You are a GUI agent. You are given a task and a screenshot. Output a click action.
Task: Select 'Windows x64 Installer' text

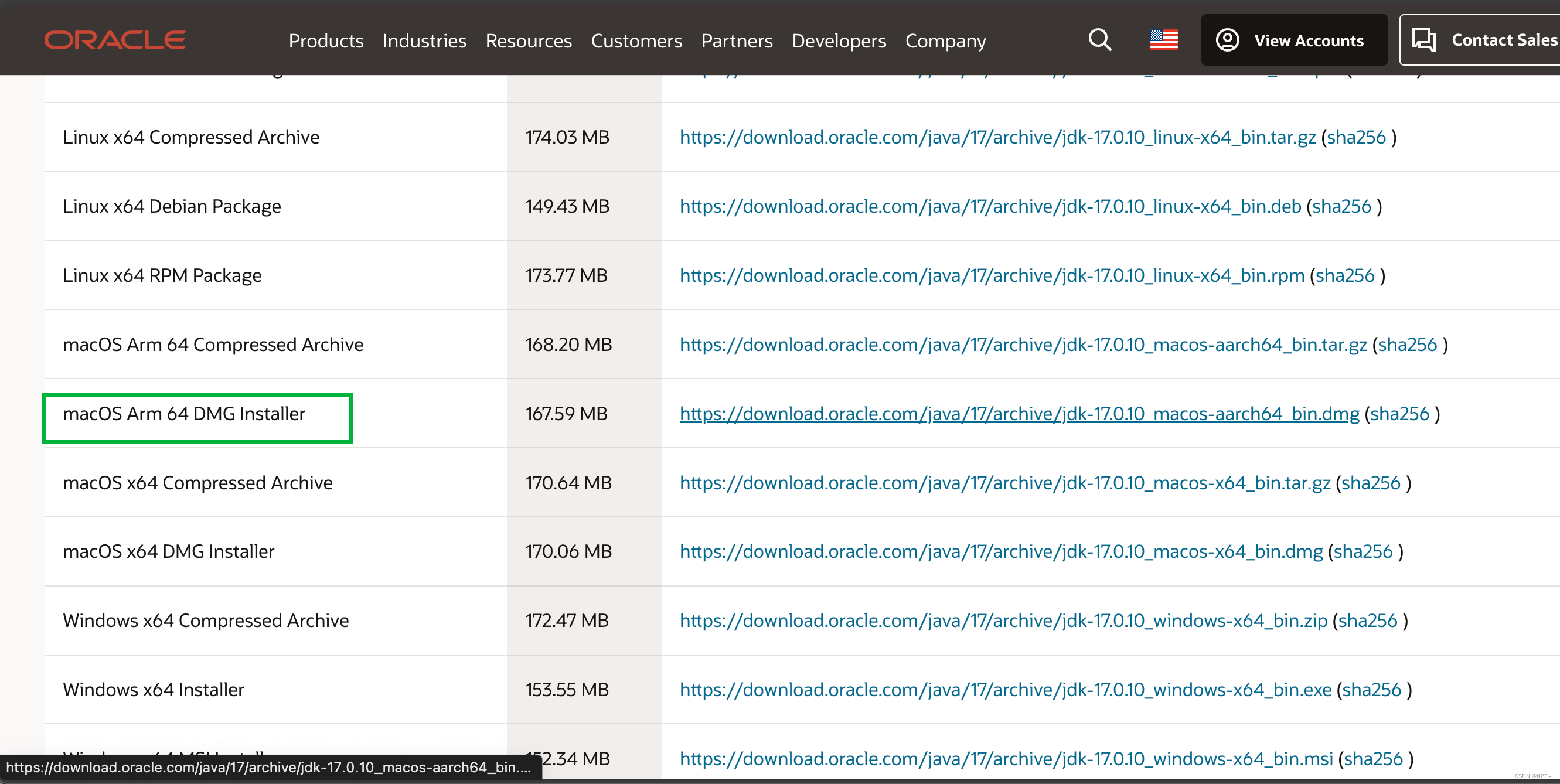tap(153, 690)
